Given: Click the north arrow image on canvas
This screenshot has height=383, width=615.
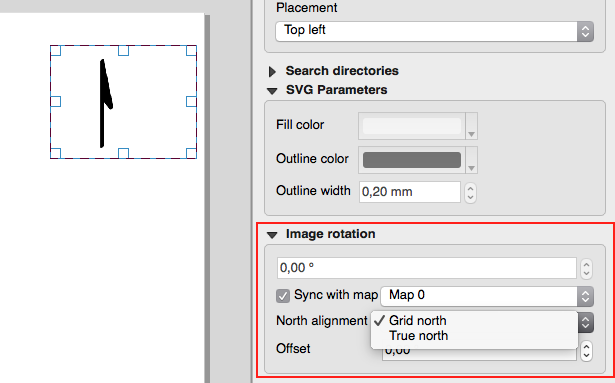Looking at the screenshot, I should (106, 103).
